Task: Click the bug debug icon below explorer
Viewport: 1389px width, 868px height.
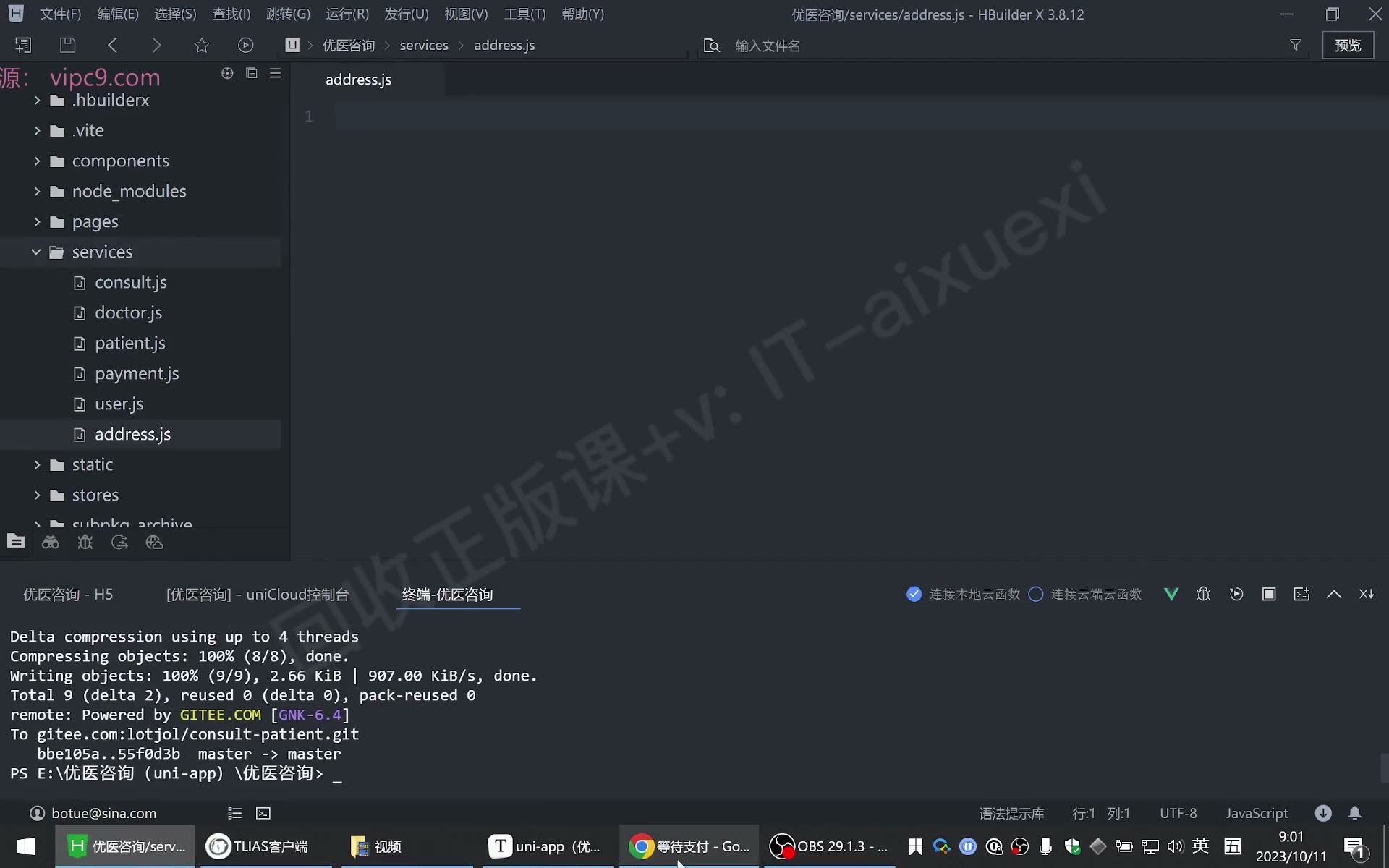Action: (x=85, y=542)
